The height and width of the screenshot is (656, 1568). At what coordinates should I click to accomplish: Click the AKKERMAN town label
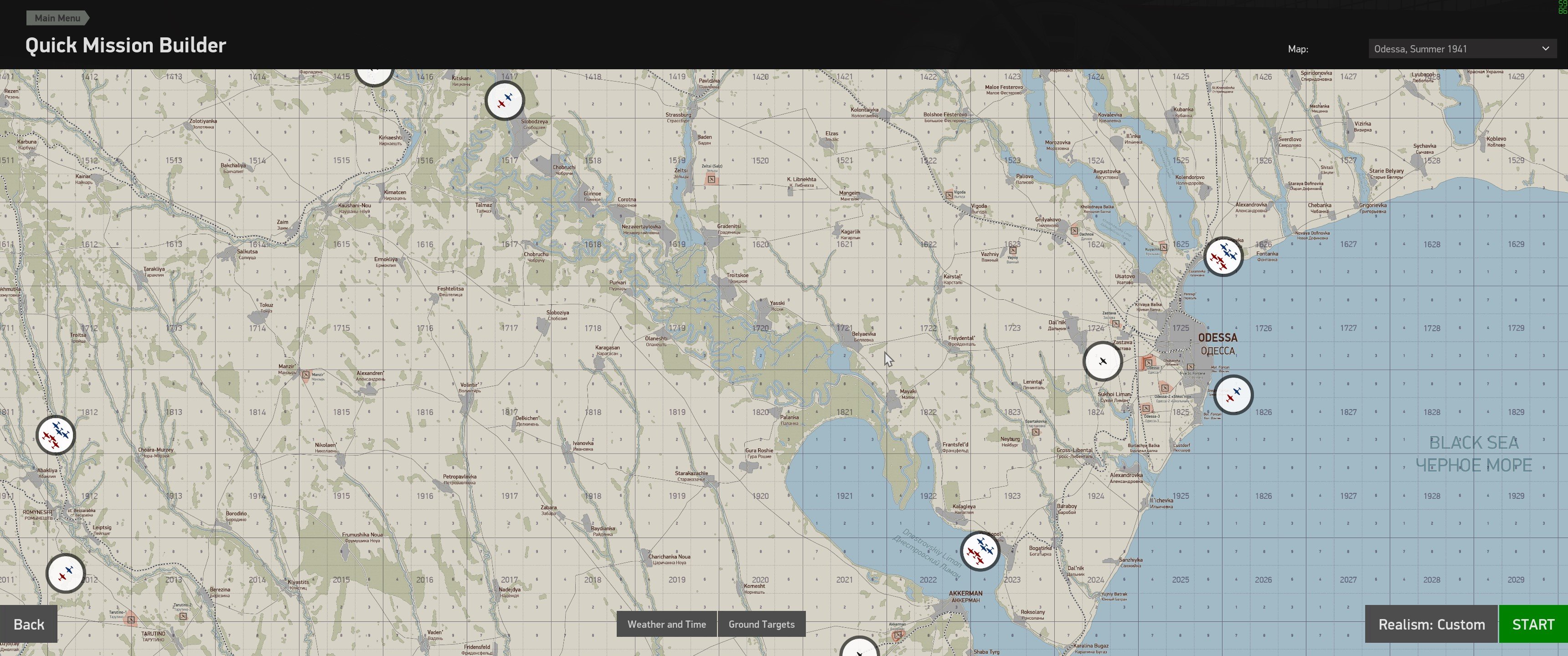[x=965, y=593]
